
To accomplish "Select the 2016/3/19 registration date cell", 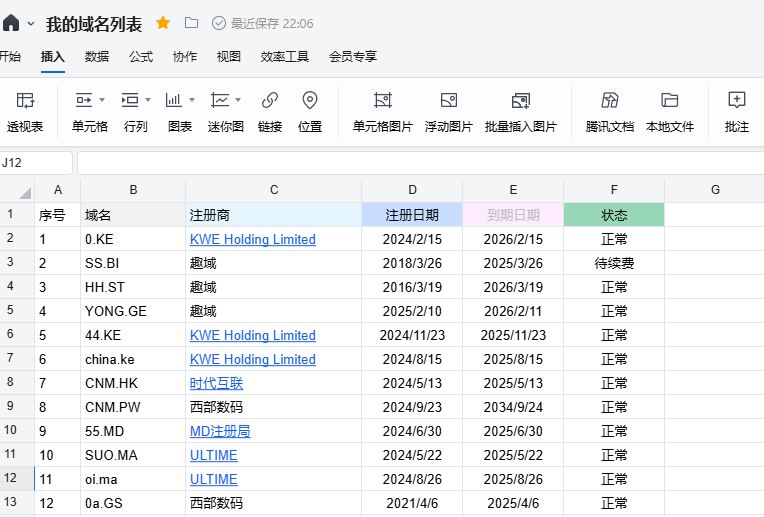I will tap(412, 287).
